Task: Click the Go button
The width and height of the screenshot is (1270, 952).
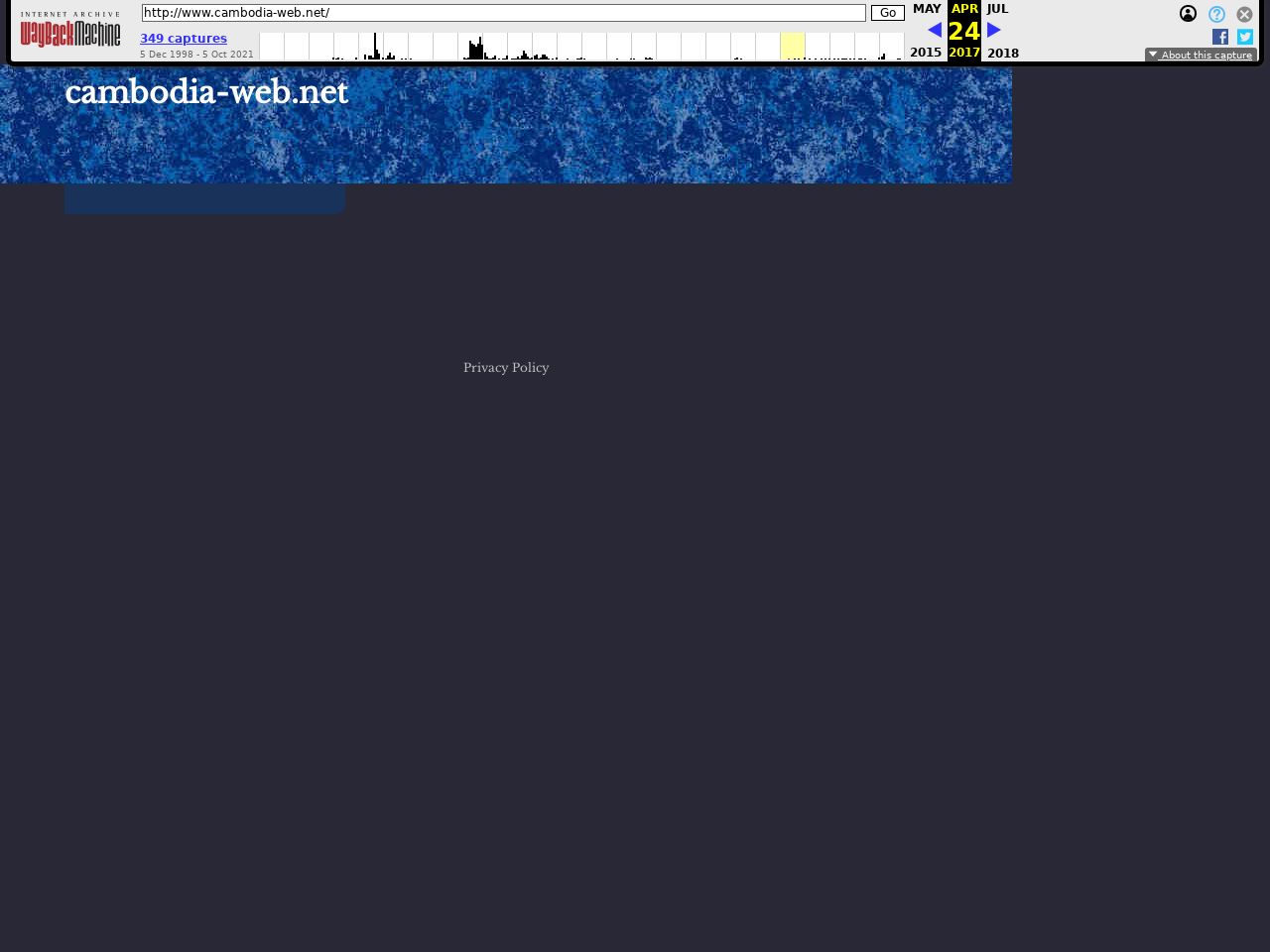Action: [887, 13]
